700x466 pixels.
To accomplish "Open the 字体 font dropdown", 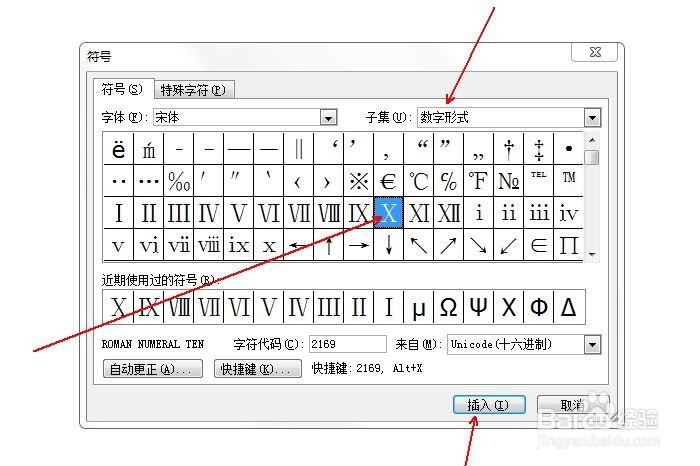I will 328,118.
